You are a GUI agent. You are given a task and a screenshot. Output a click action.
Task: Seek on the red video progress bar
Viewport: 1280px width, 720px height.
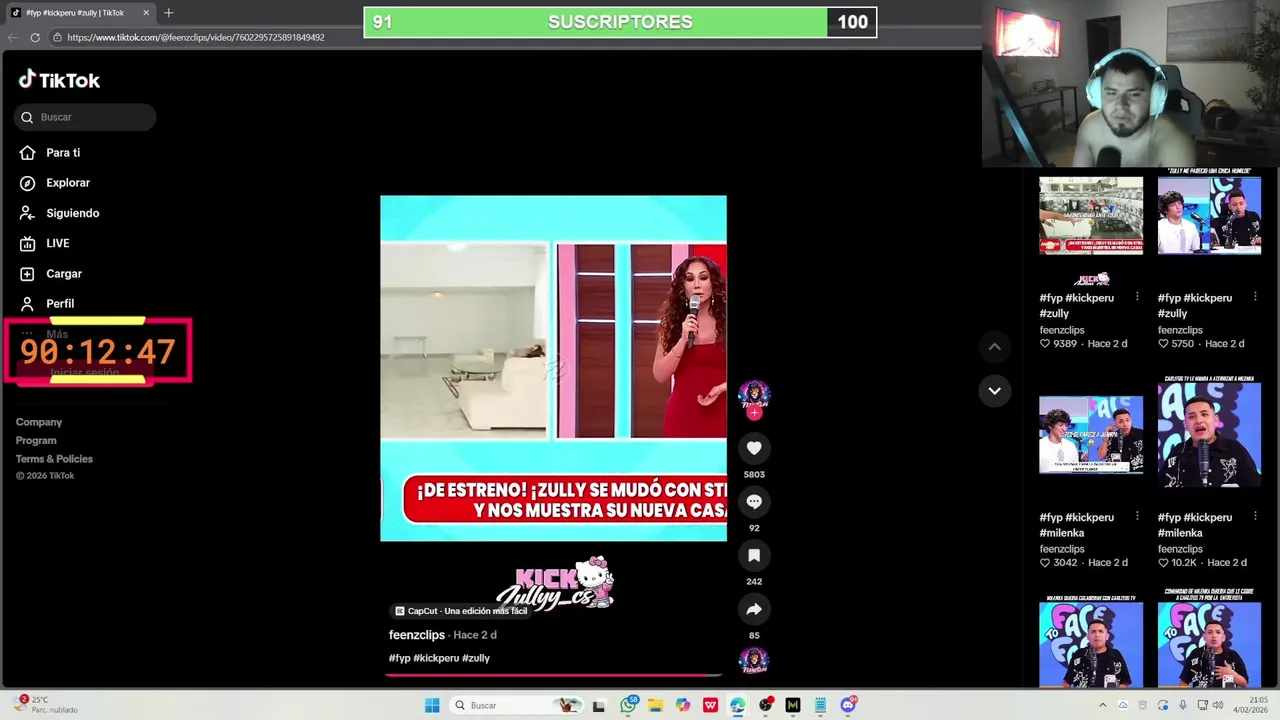tap(553, 675)
